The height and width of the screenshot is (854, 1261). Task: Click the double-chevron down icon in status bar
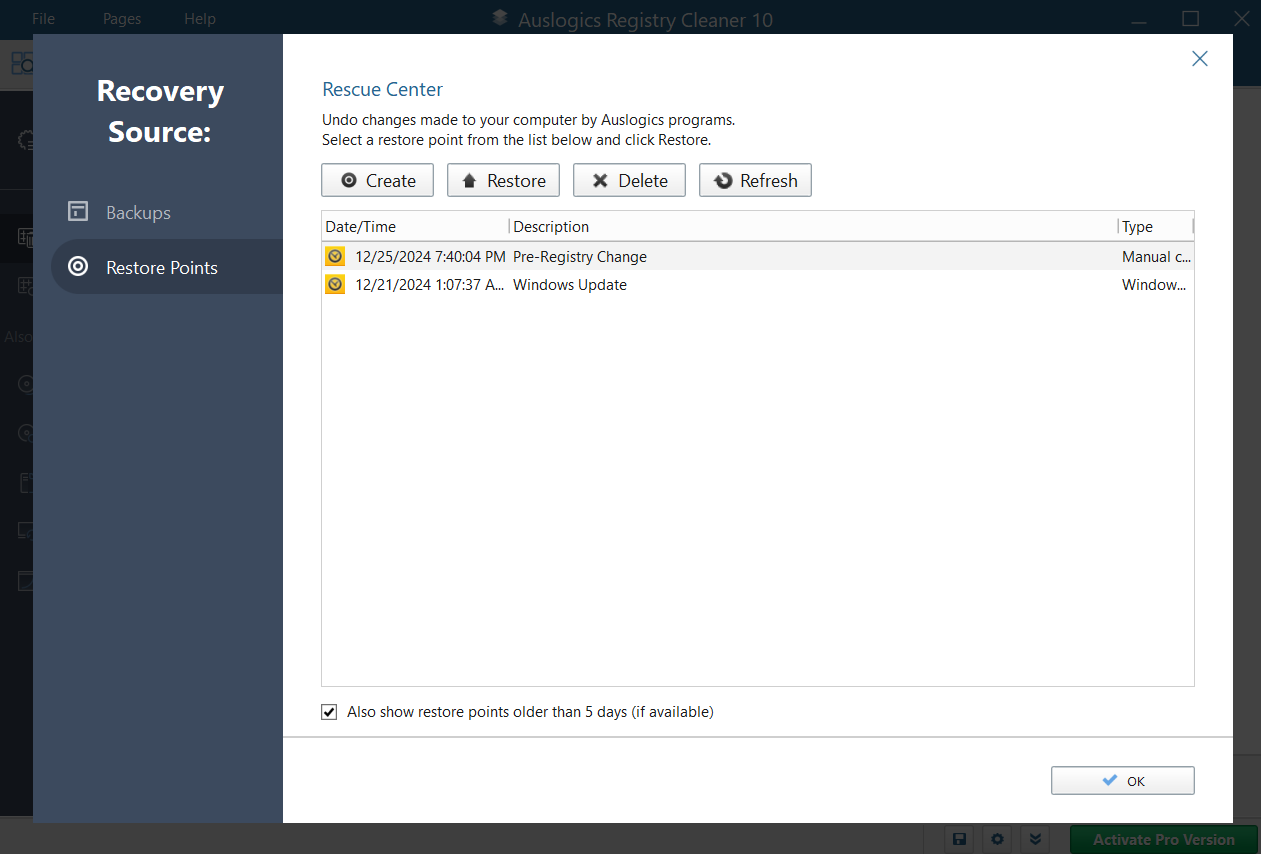tap(1036, 839)
